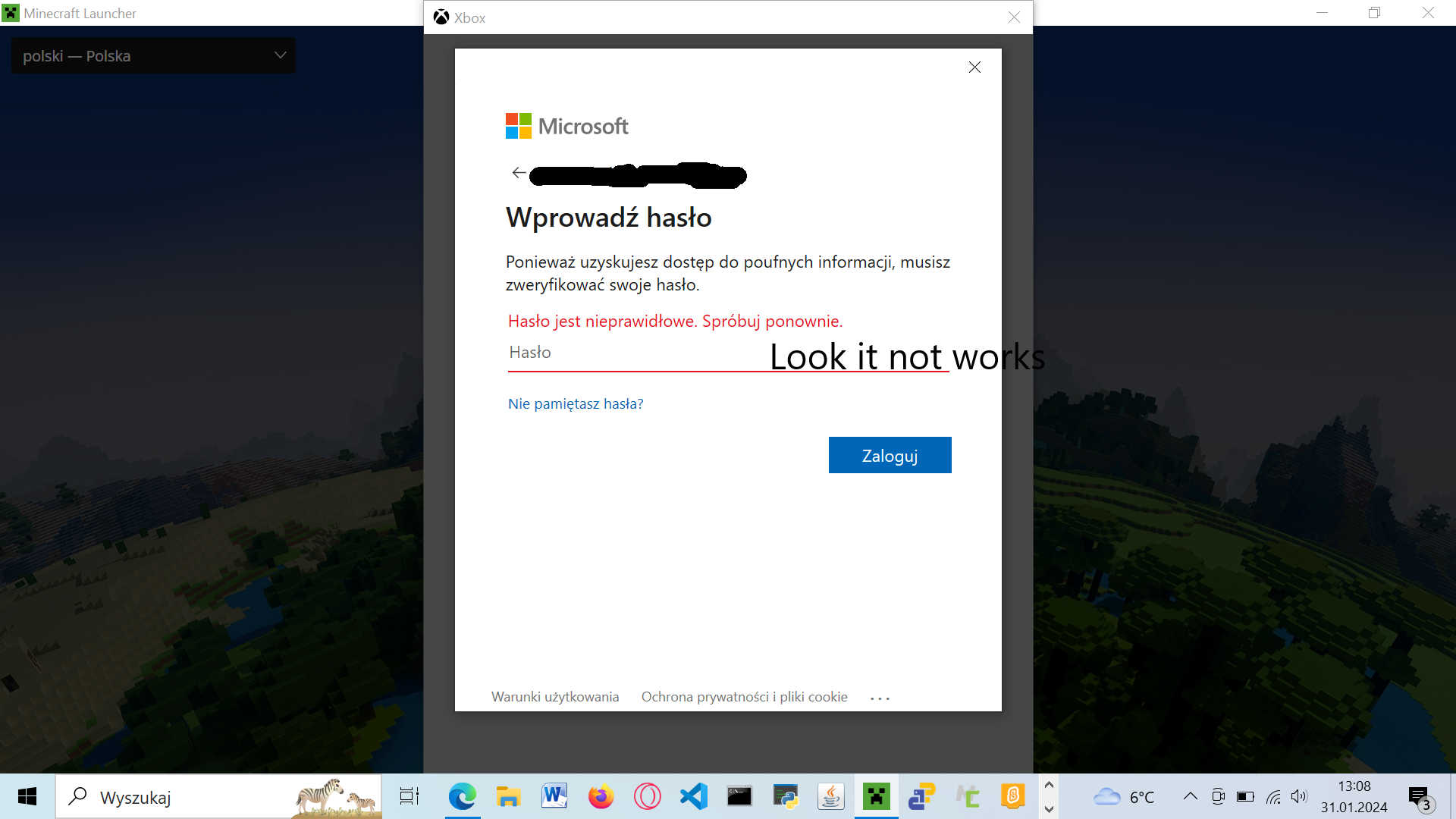Close the Microsoft sign-in dialog

[x=974, y=67]
